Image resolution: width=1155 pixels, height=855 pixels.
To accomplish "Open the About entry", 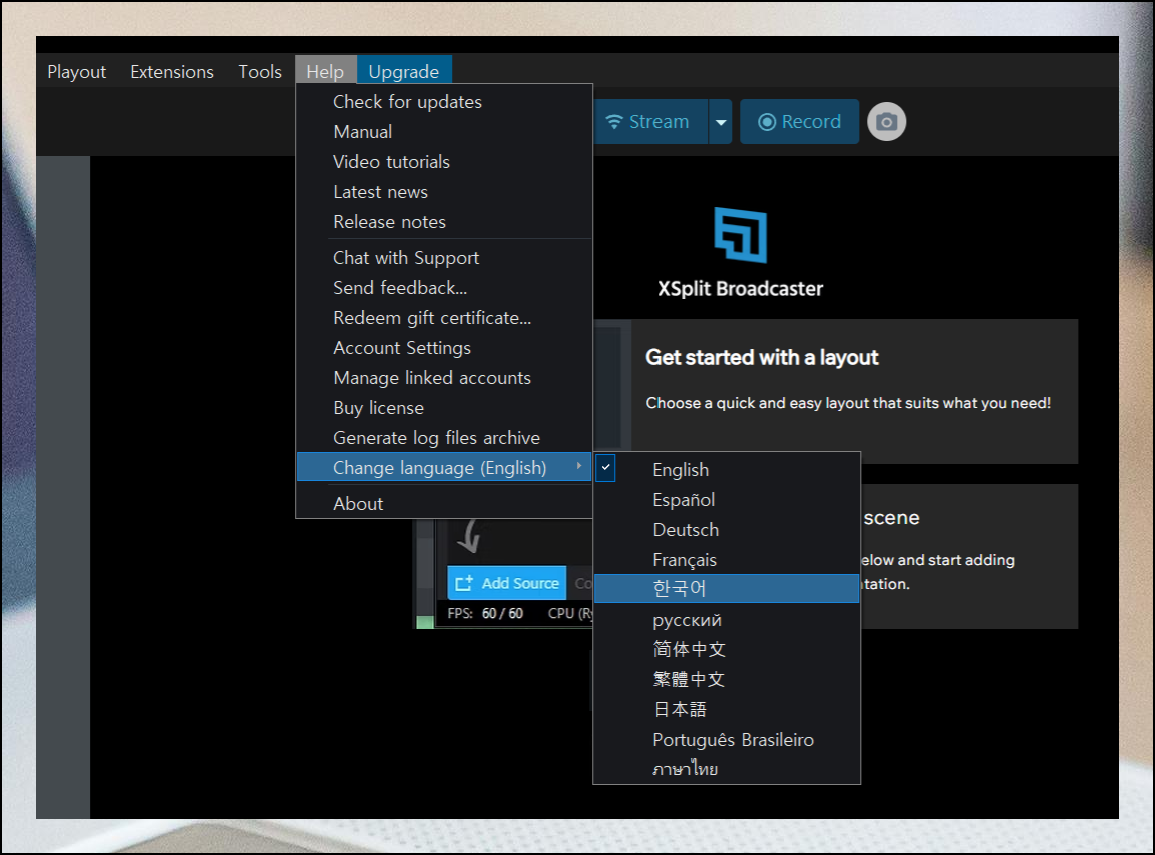I will pyautogui.click(x=444, y=504).
